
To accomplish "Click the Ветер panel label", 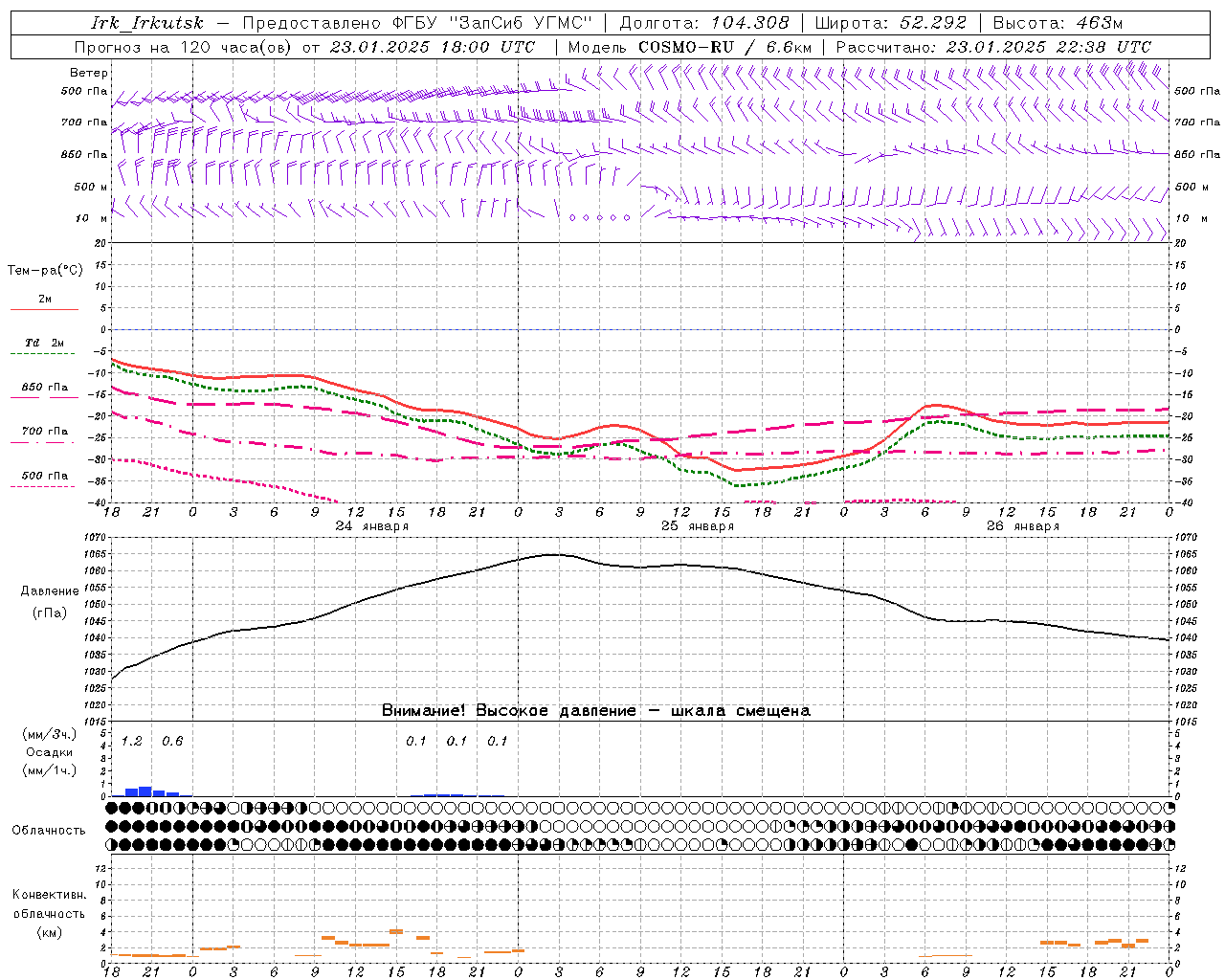I will pyautogui.click(x=89, y=73).
